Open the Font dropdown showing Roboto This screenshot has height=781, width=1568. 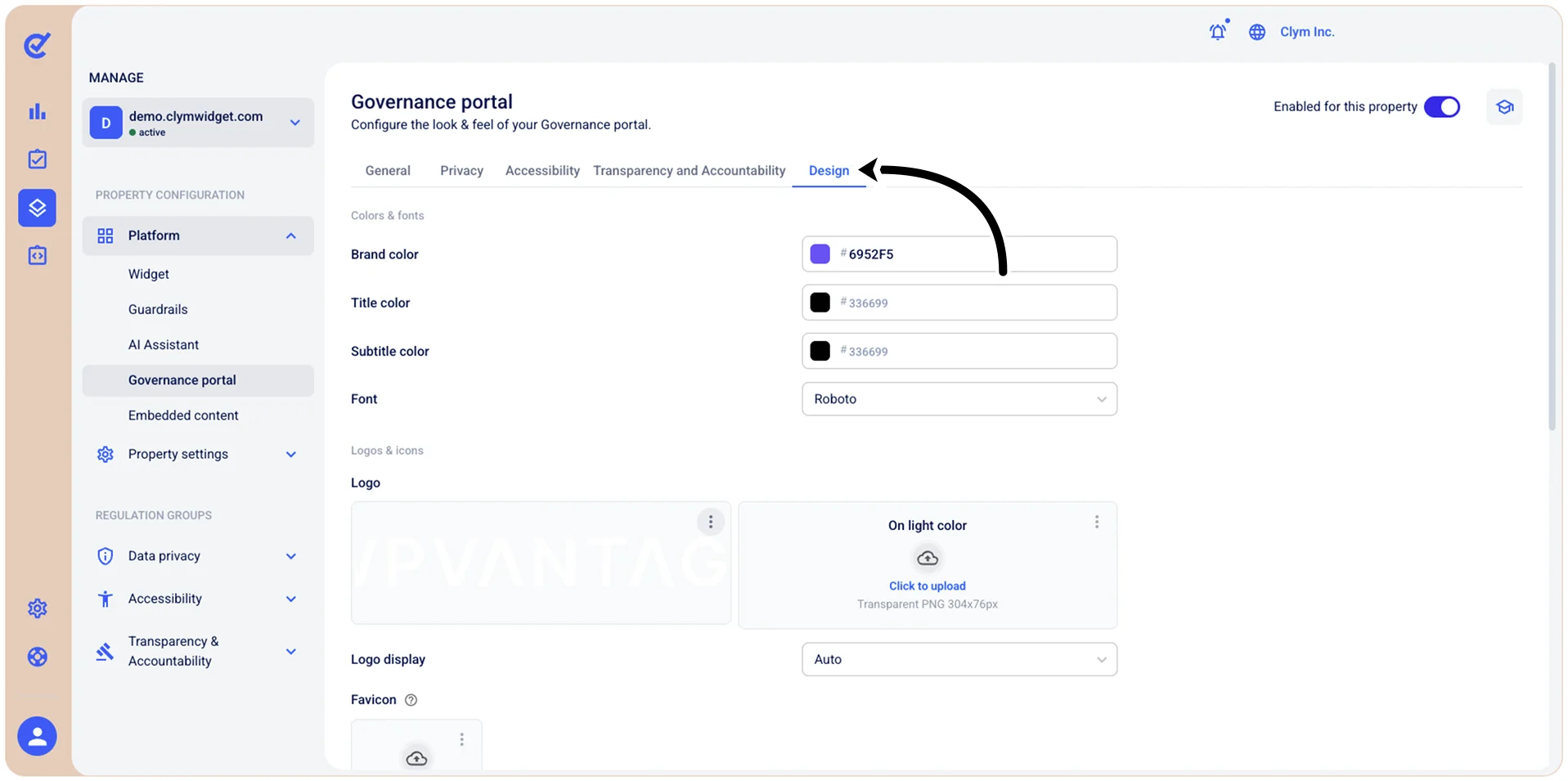(x=959, y=399)
